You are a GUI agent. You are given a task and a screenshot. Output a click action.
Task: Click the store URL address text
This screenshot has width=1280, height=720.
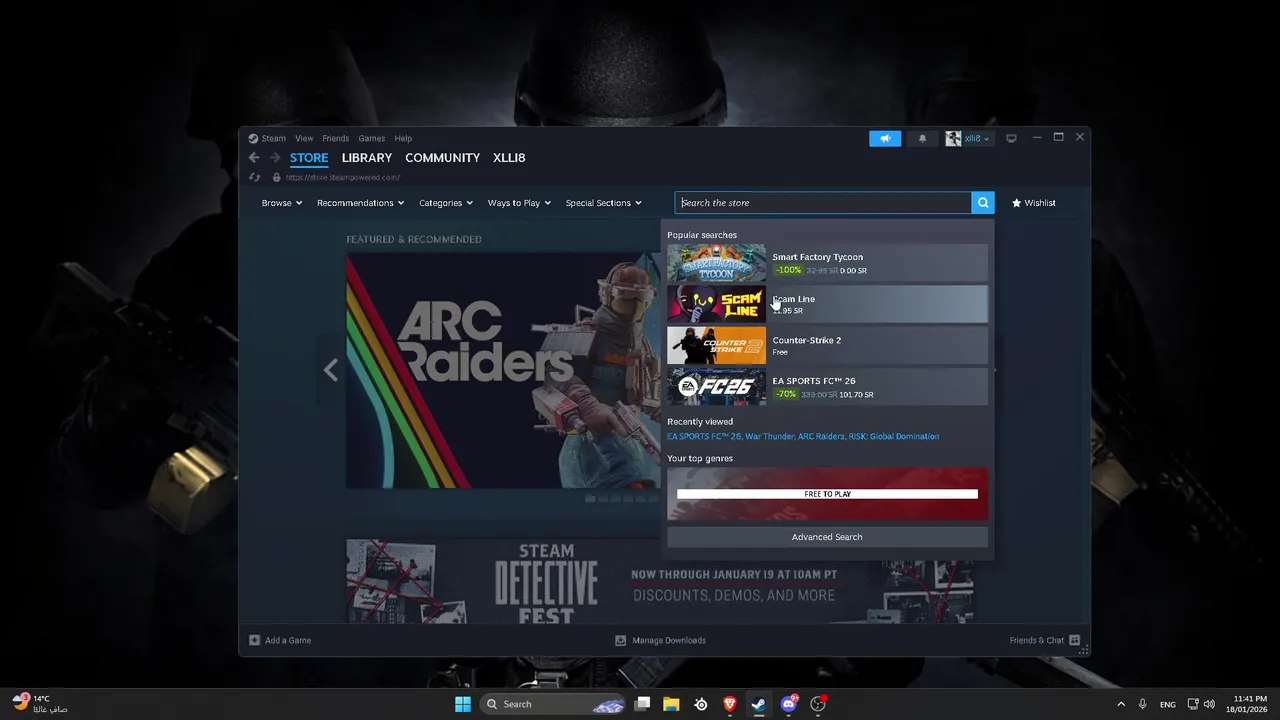(x=342, y=178)
